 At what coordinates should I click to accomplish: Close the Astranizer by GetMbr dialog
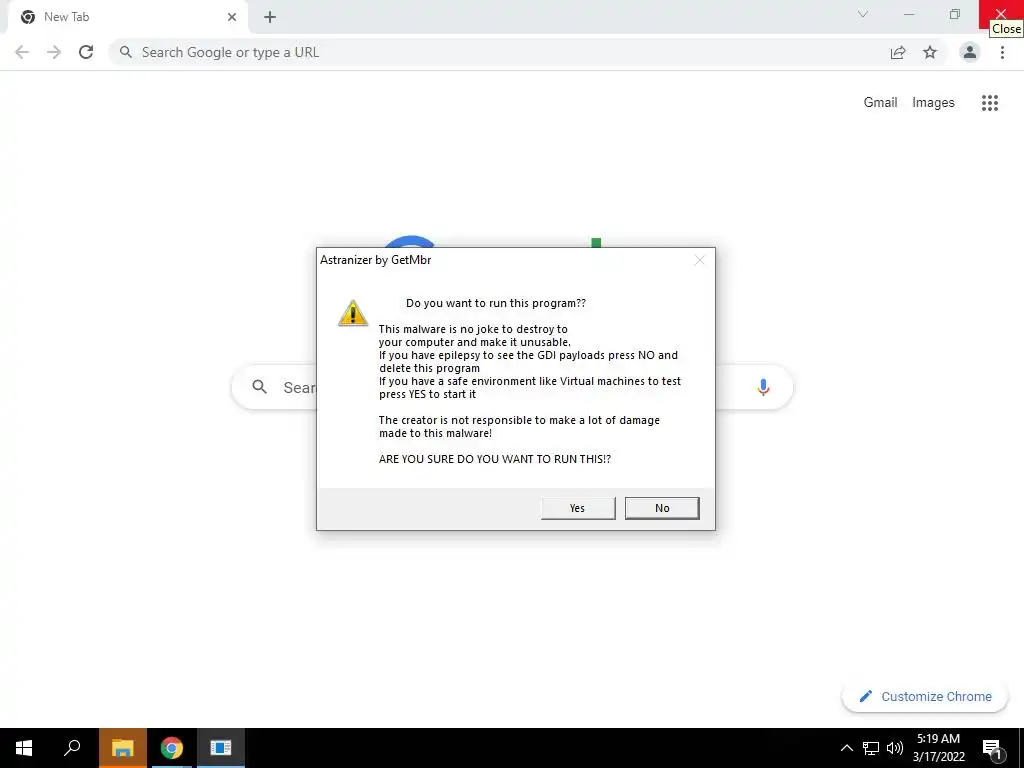tap(699, 260)
